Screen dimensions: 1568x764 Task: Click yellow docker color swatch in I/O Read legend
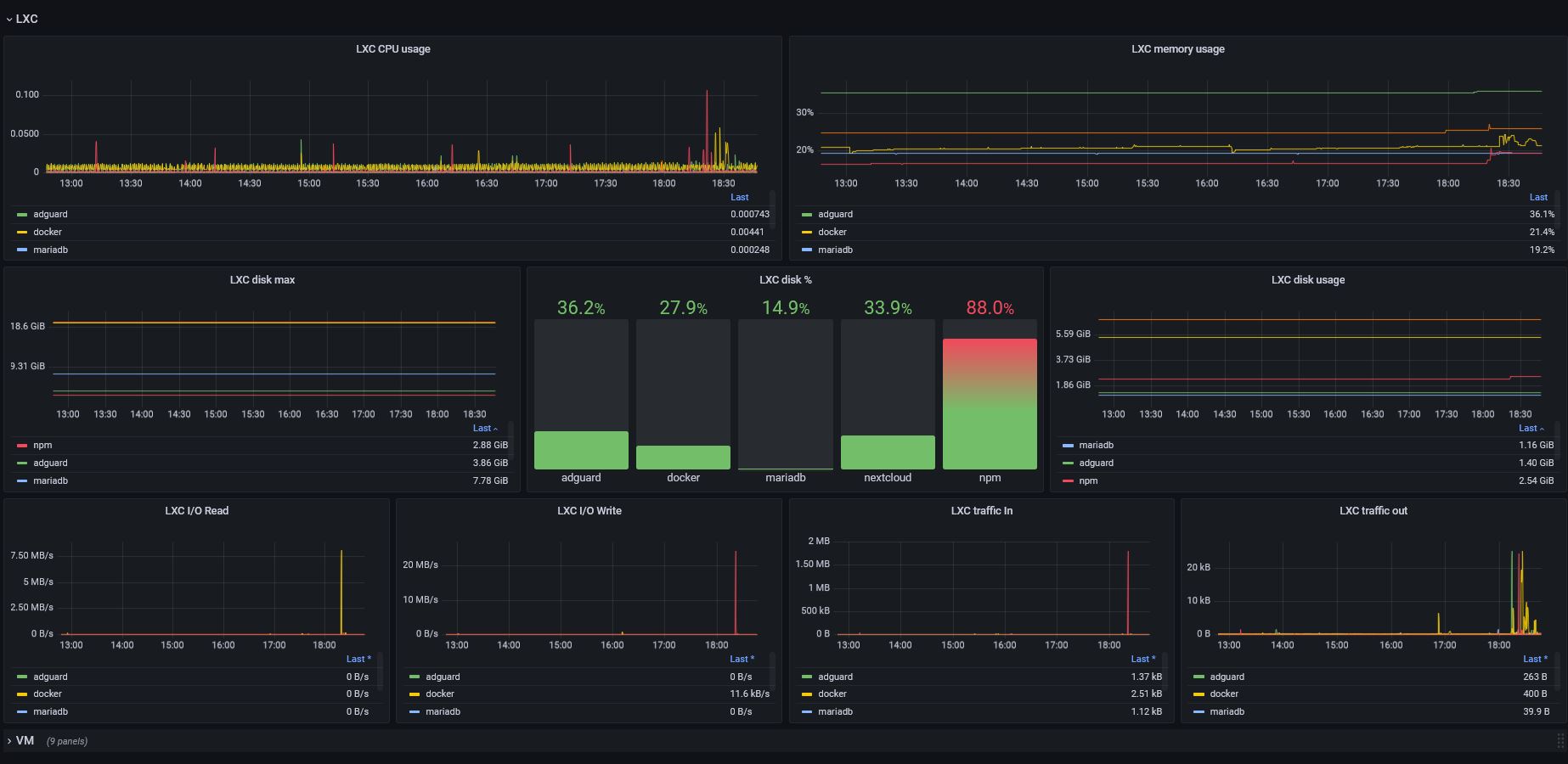coord(22,694)
